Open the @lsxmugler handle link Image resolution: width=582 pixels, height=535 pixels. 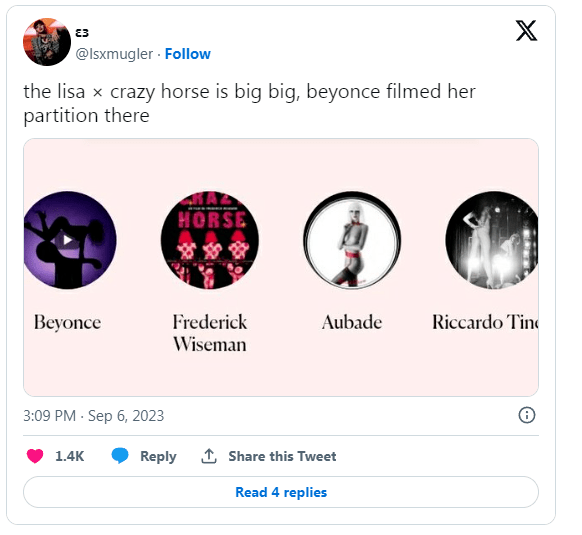click(x=114, y=54)
